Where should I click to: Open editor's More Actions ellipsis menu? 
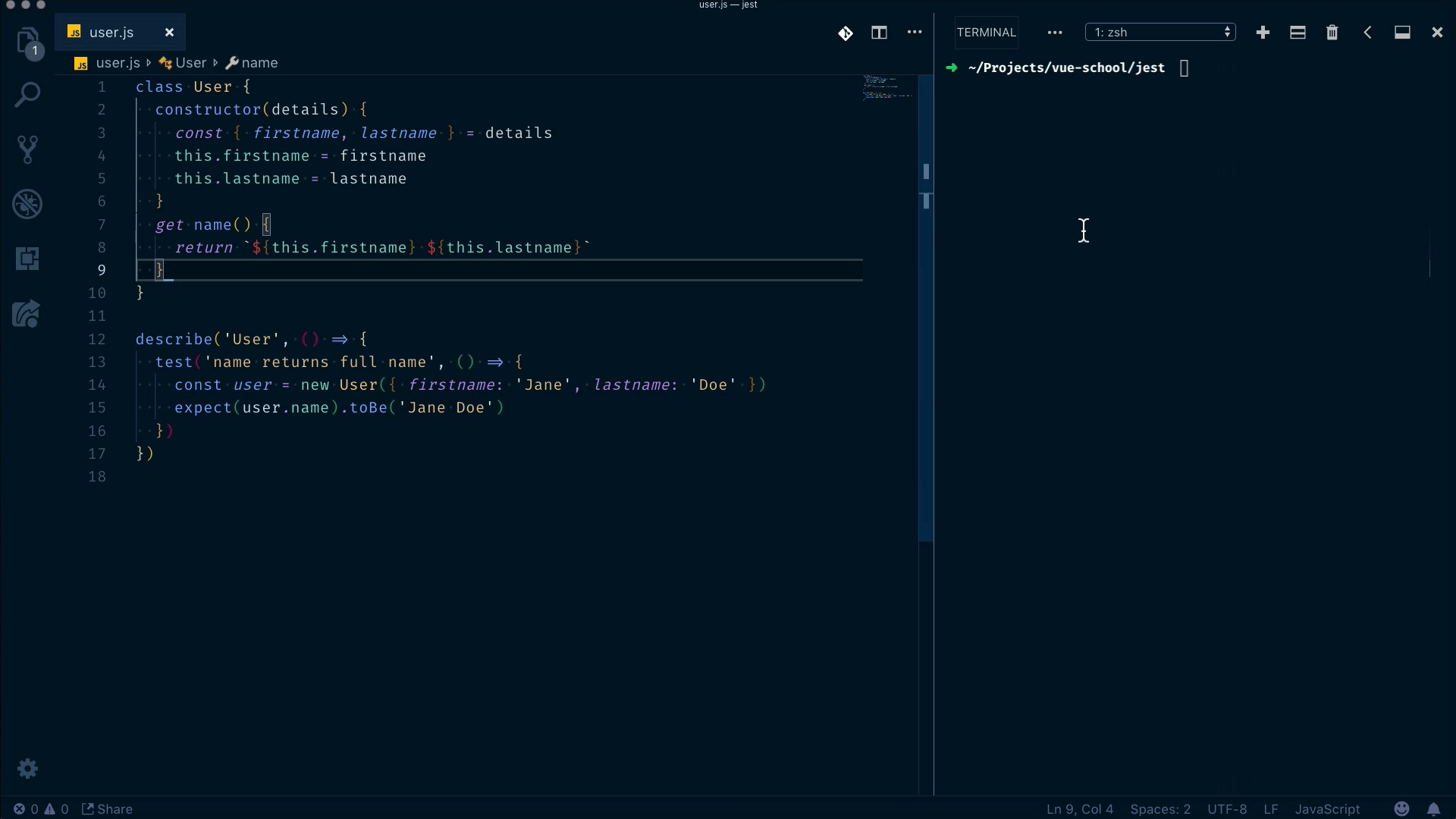click(x=915, y=33)
